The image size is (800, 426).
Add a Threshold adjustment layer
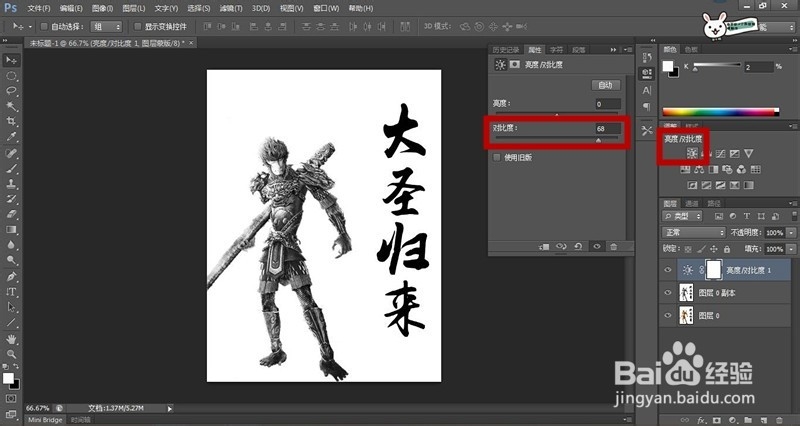click(720, 185)
